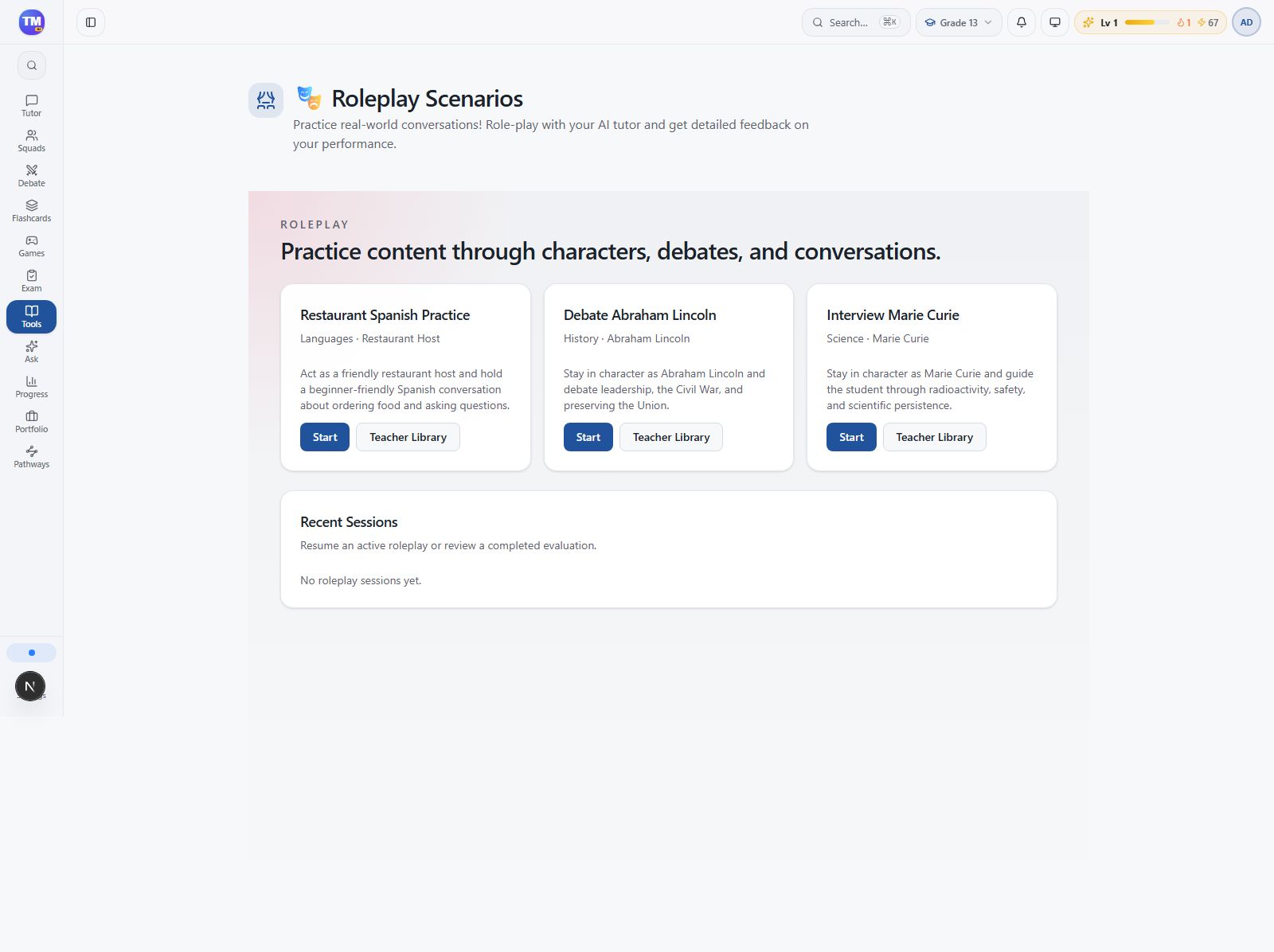Click the blue dot indicator pill in sidebar
Viewport: 1274px width, 952px height.
pyautogui.click(x=31, y=653)
